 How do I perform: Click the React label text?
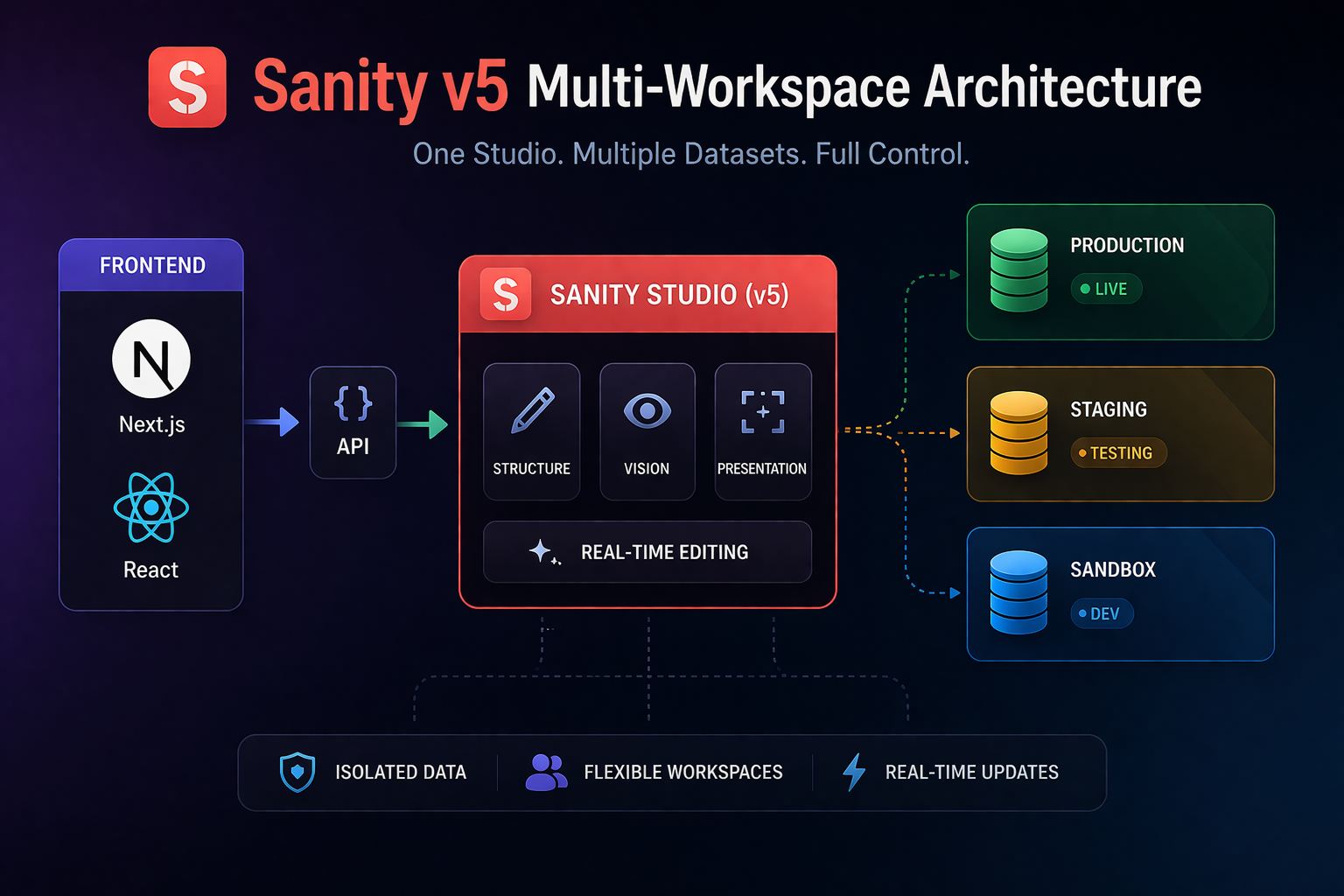tap(150, 570)
